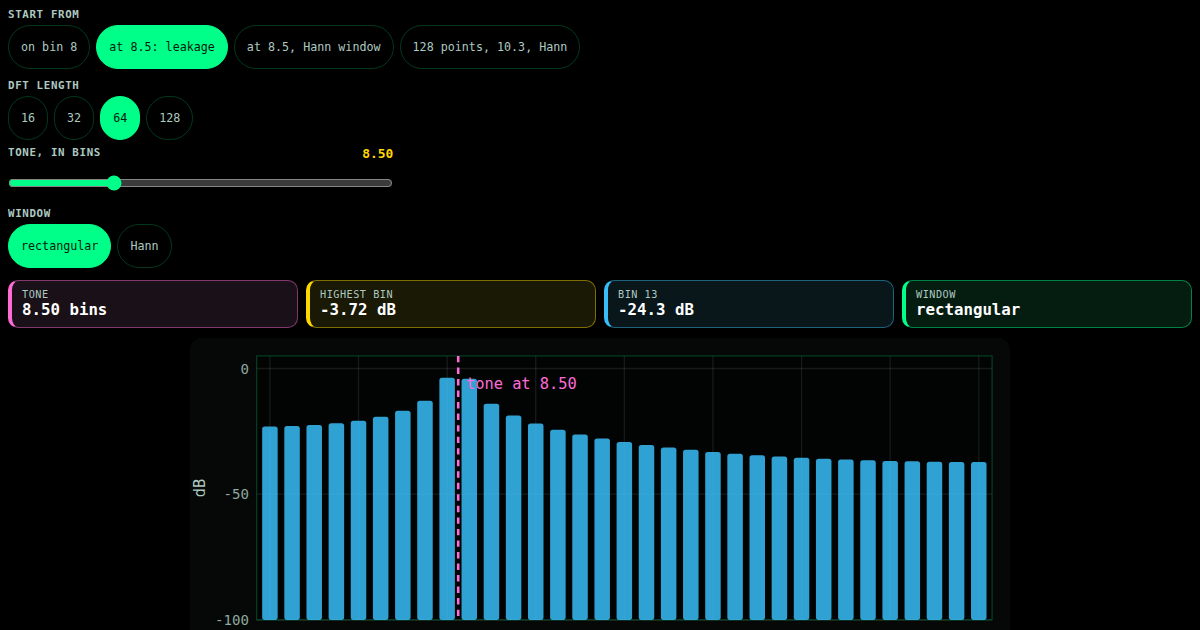The image size is (1200, 630).
Task: Click the -100 y-axis tick label
Action: (x=232, y=620)
